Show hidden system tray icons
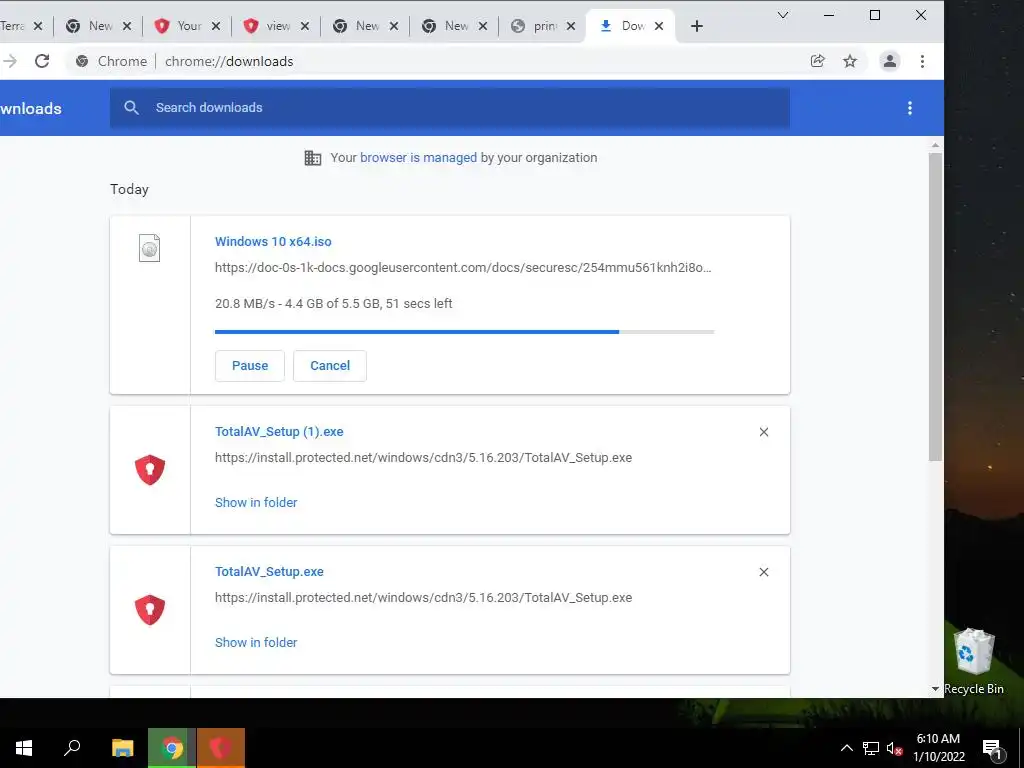1024x768 pixels. [x=846, y=748]
